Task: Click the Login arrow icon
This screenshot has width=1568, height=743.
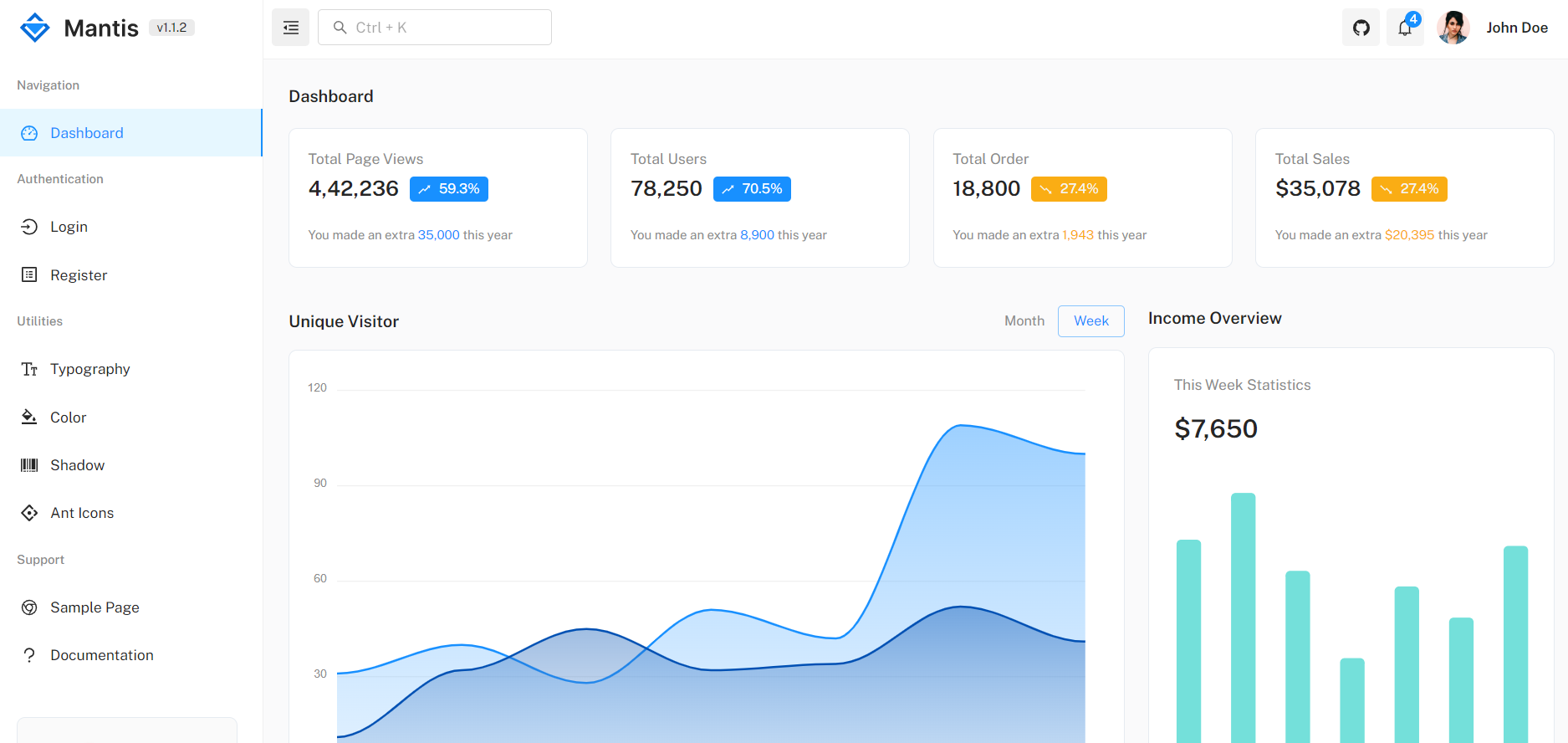Action: point(29,227)
